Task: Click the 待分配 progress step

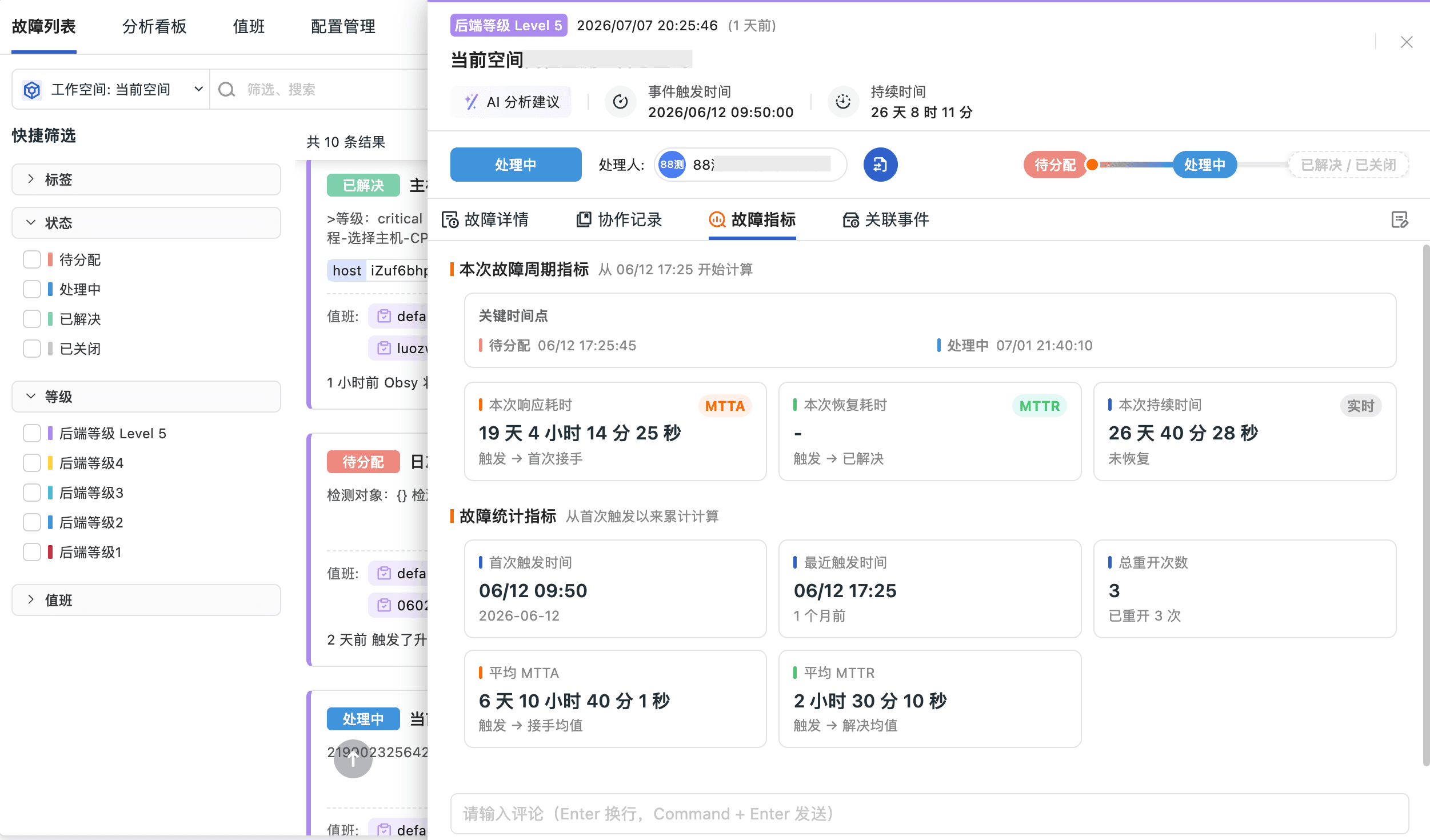Action: coord(1055,165)
